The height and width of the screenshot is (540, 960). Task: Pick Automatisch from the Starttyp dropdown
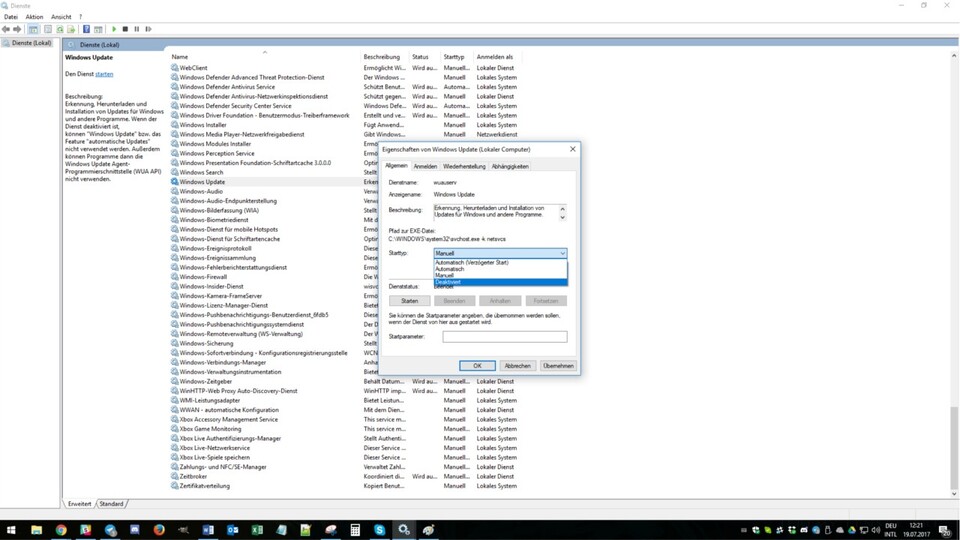coord(450,269)
